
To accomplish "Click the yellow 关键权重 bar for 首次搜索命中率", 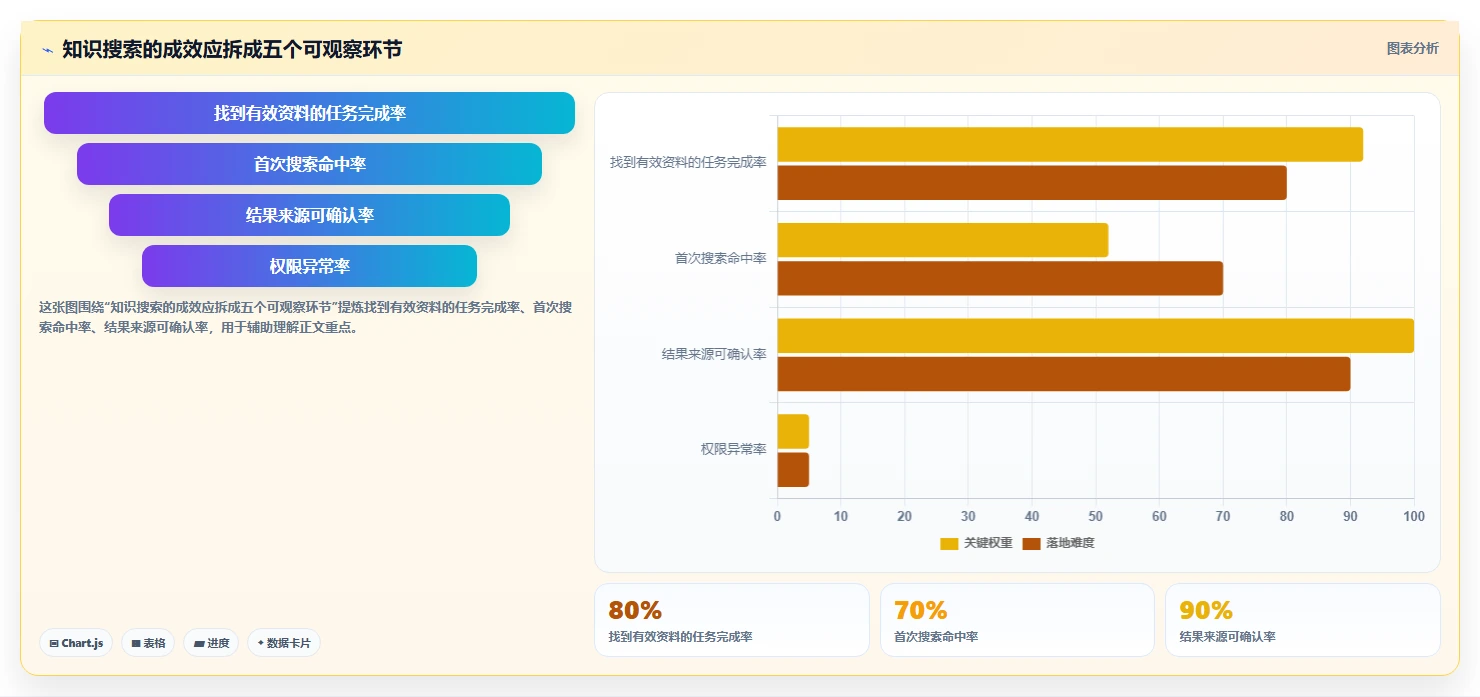I will [x=943, y=240].
